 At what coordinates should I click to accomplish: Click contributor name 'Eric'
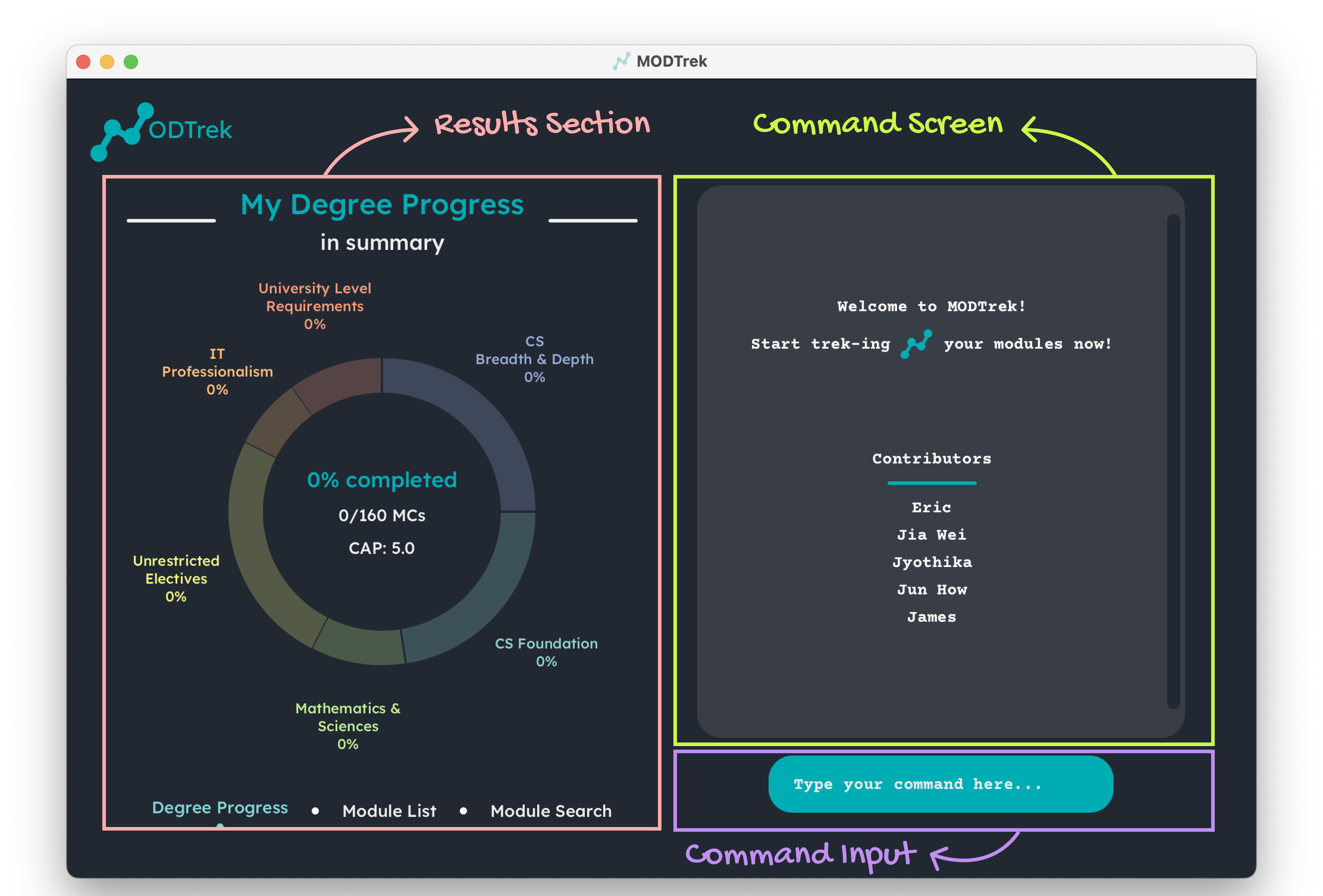(x=932, y=508)
